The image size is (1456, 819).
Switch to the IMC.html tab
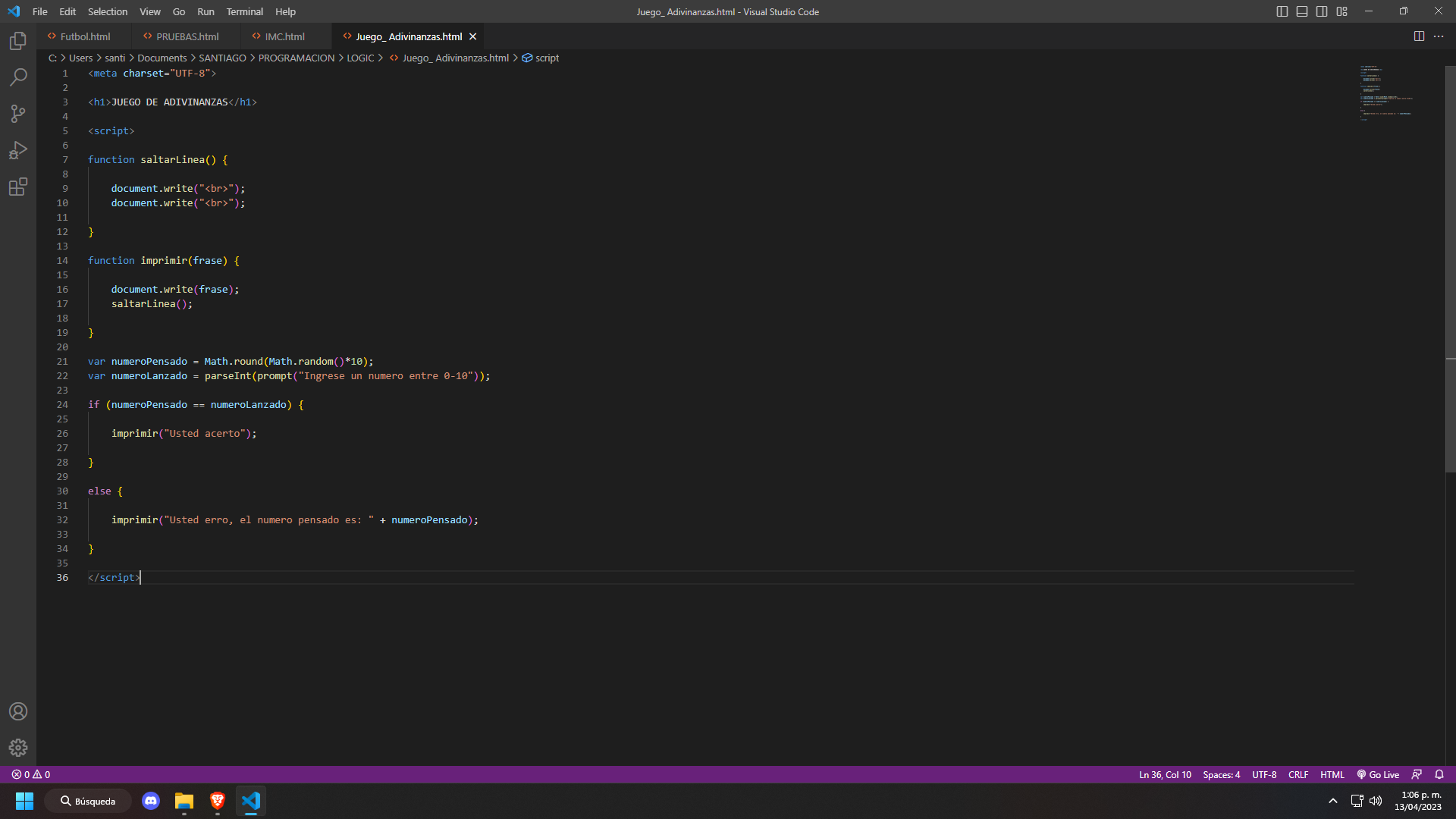tap(285, 36)
